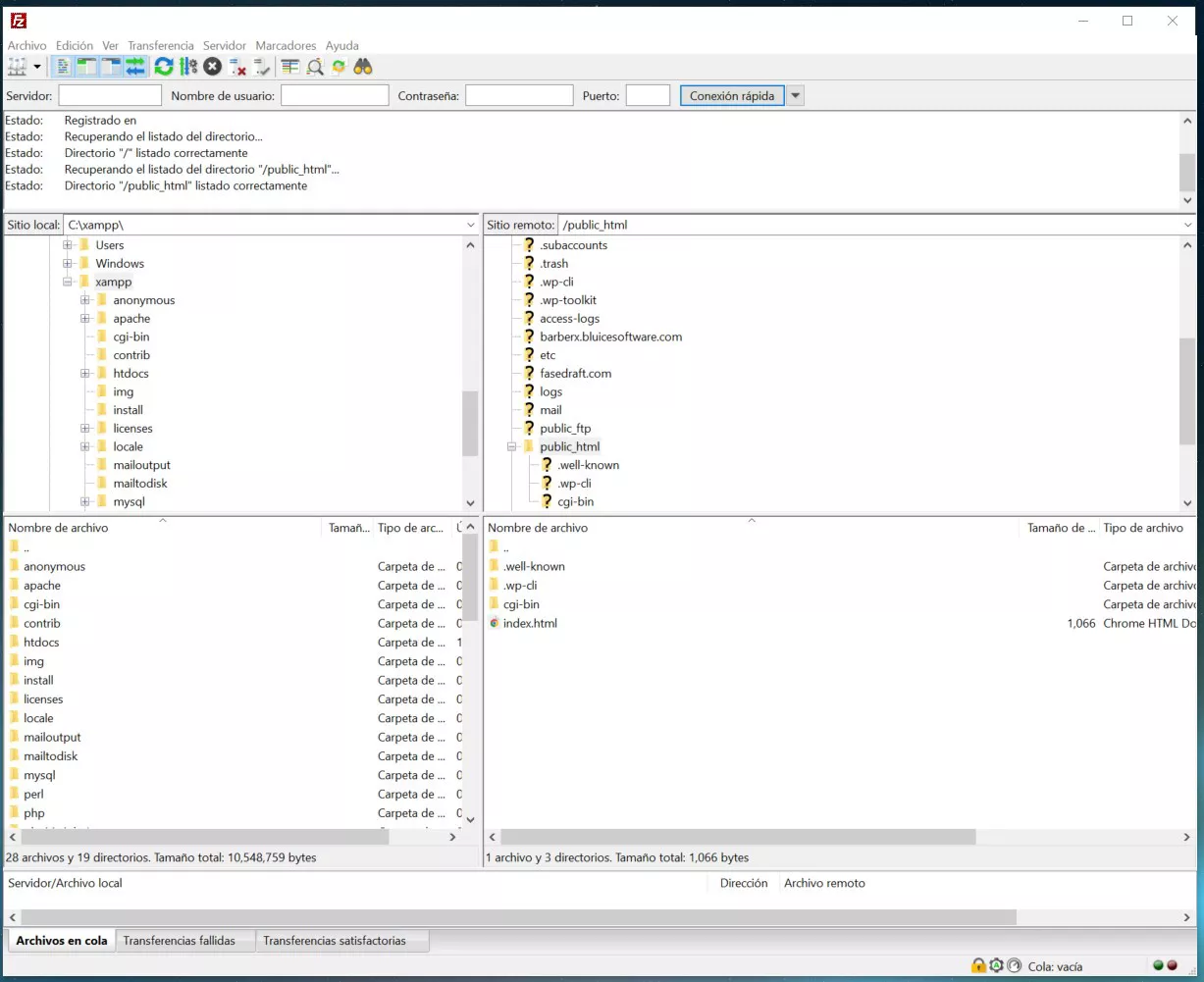Click the local file list horizontal scrollbar
This screenshot has width=1204, height=982.
(x=196, y=837)
